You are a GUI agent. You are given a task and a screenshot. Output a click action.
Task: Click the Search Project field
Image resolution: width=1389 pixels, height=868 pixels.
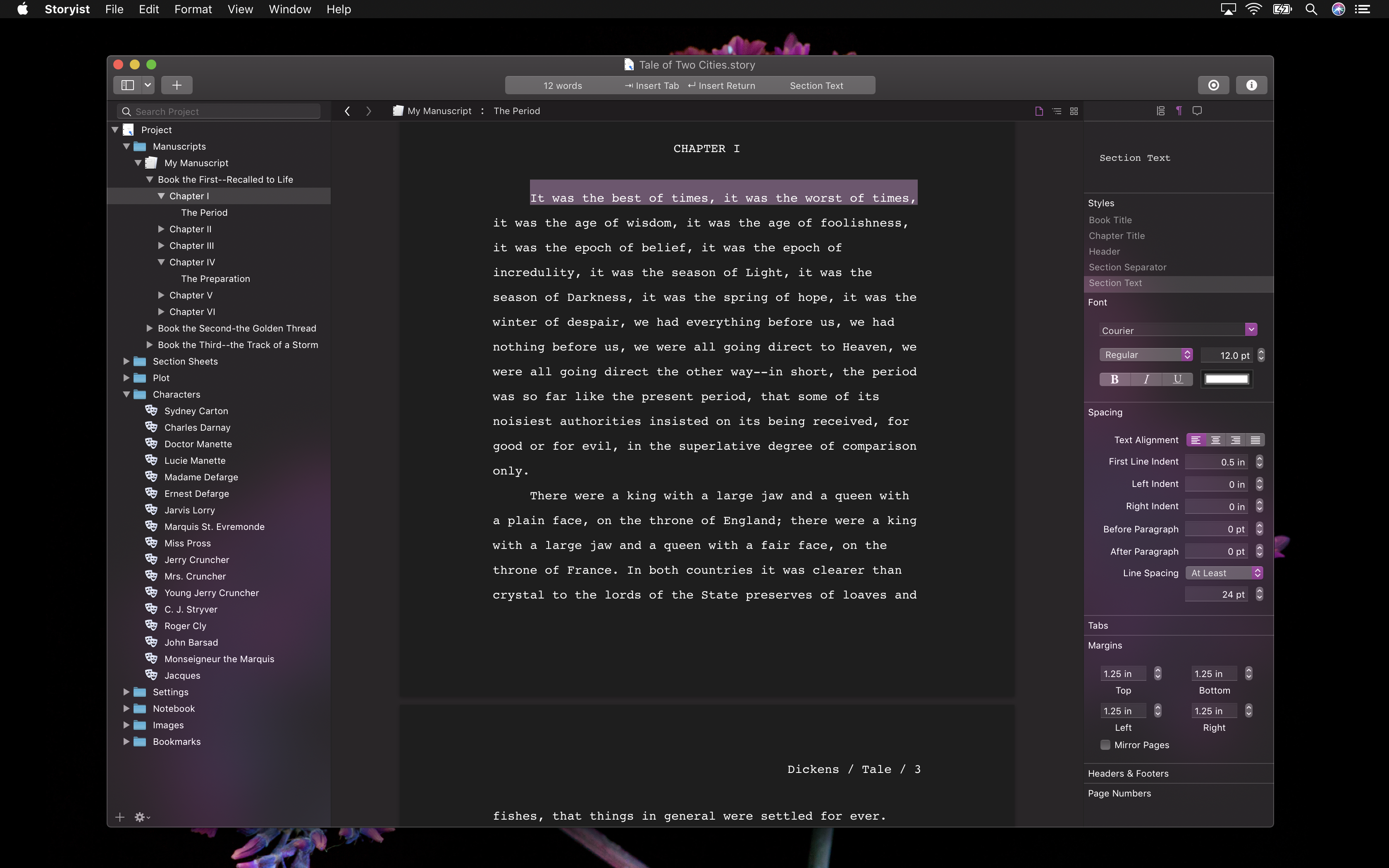[x=219, y=111]
